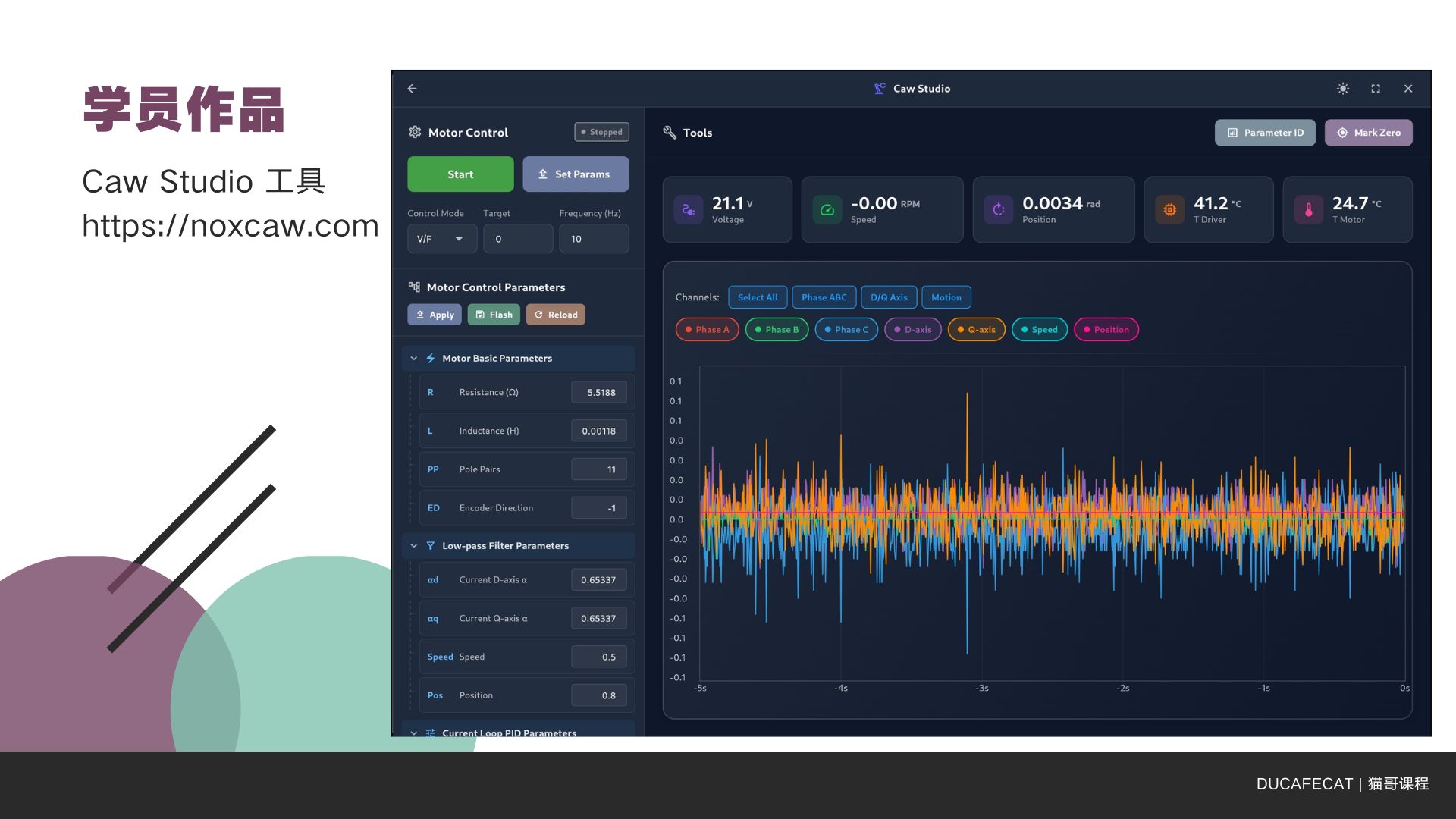
Task: Flash parameters to the device
Action: [494, 315]
